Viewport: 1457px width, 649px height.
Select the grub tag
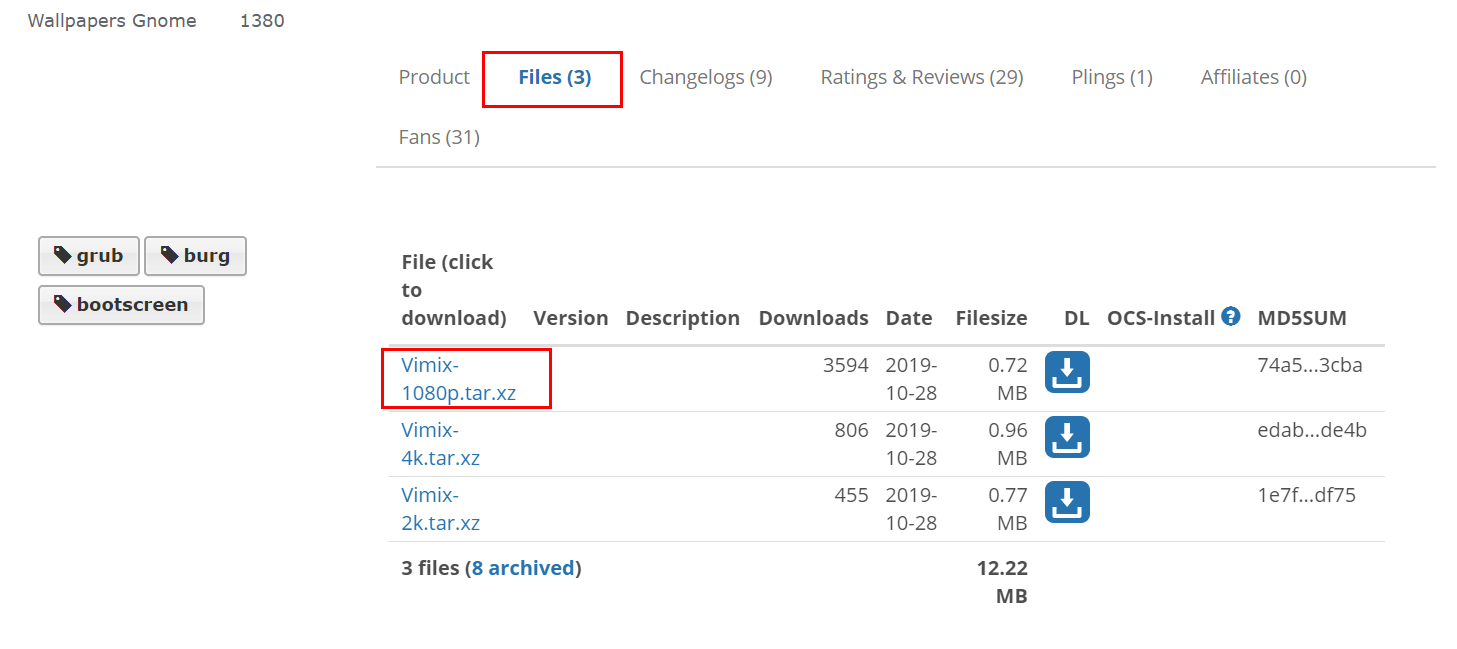pos(88,256)
